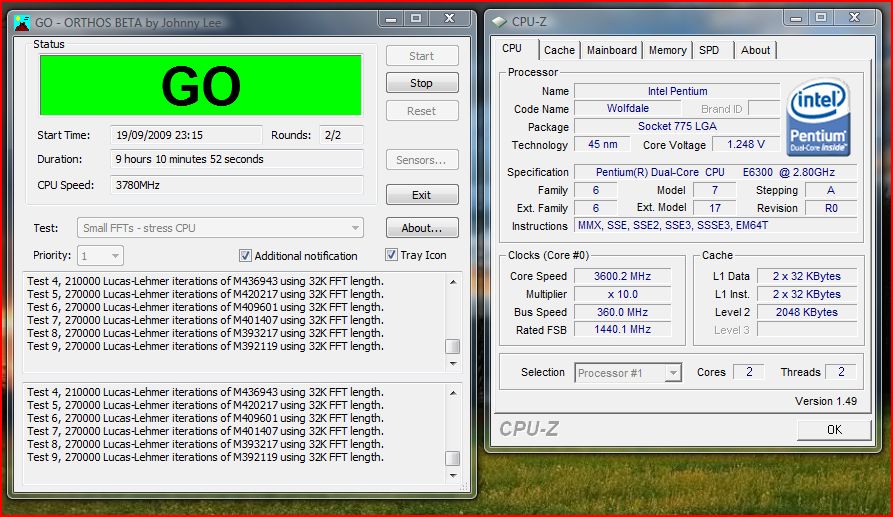Click Test 4 line in the upper log
The height and width of the screenshot is (517, 893).
(206, 281)
